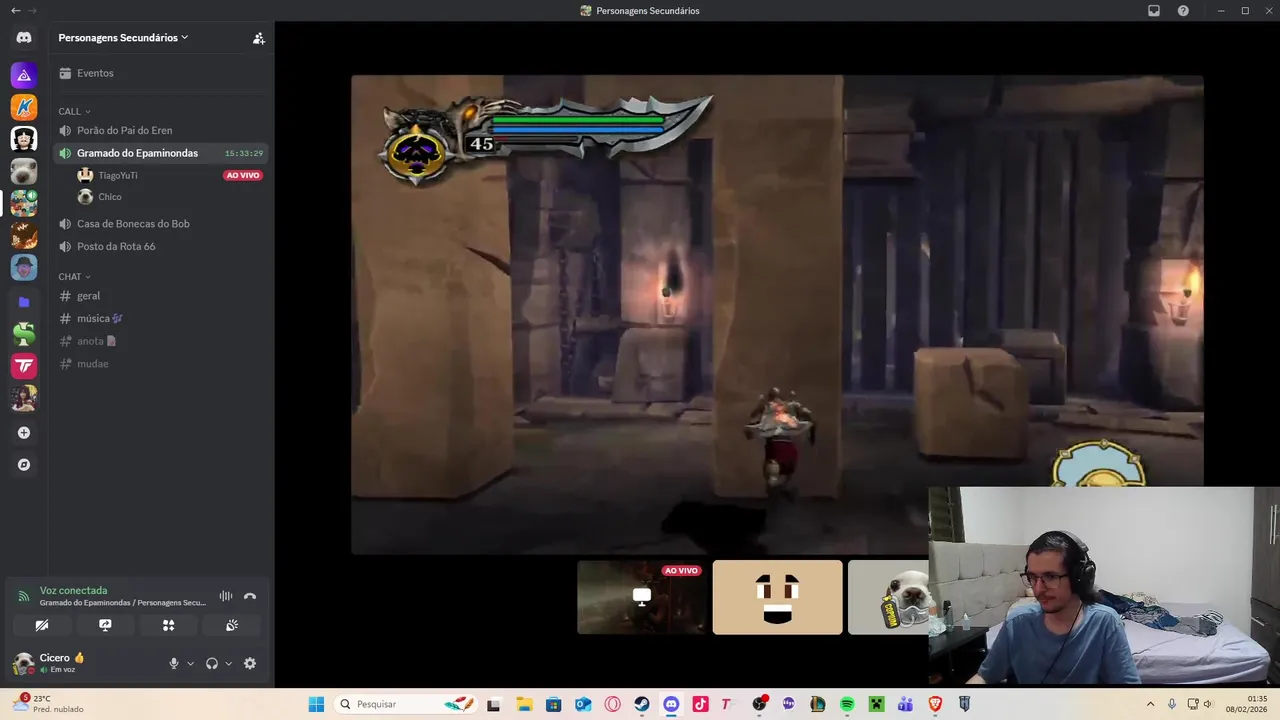Open the geral text channel
Image resolution: width=1280 pixels, height=720 pixels.
click(x=161, y=296)
